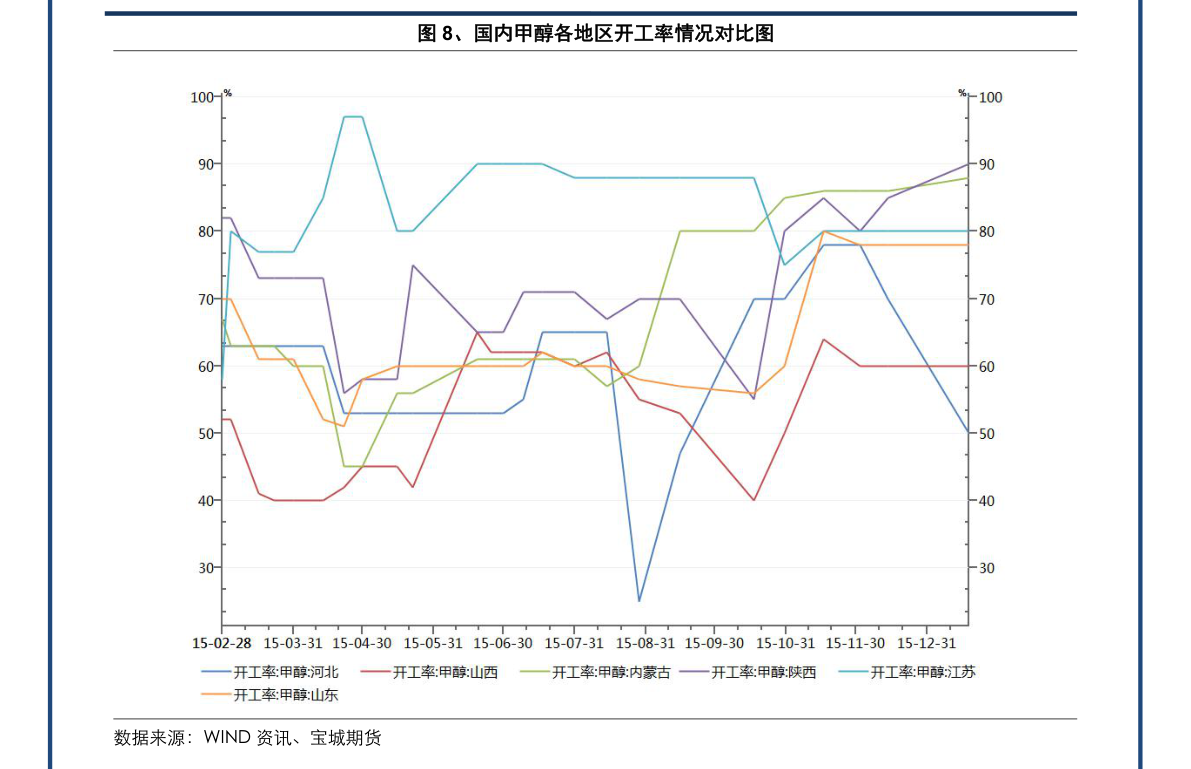Select the 开工率:甲醇:山东 legend label
1191x769 pixels.
(286, 695)
